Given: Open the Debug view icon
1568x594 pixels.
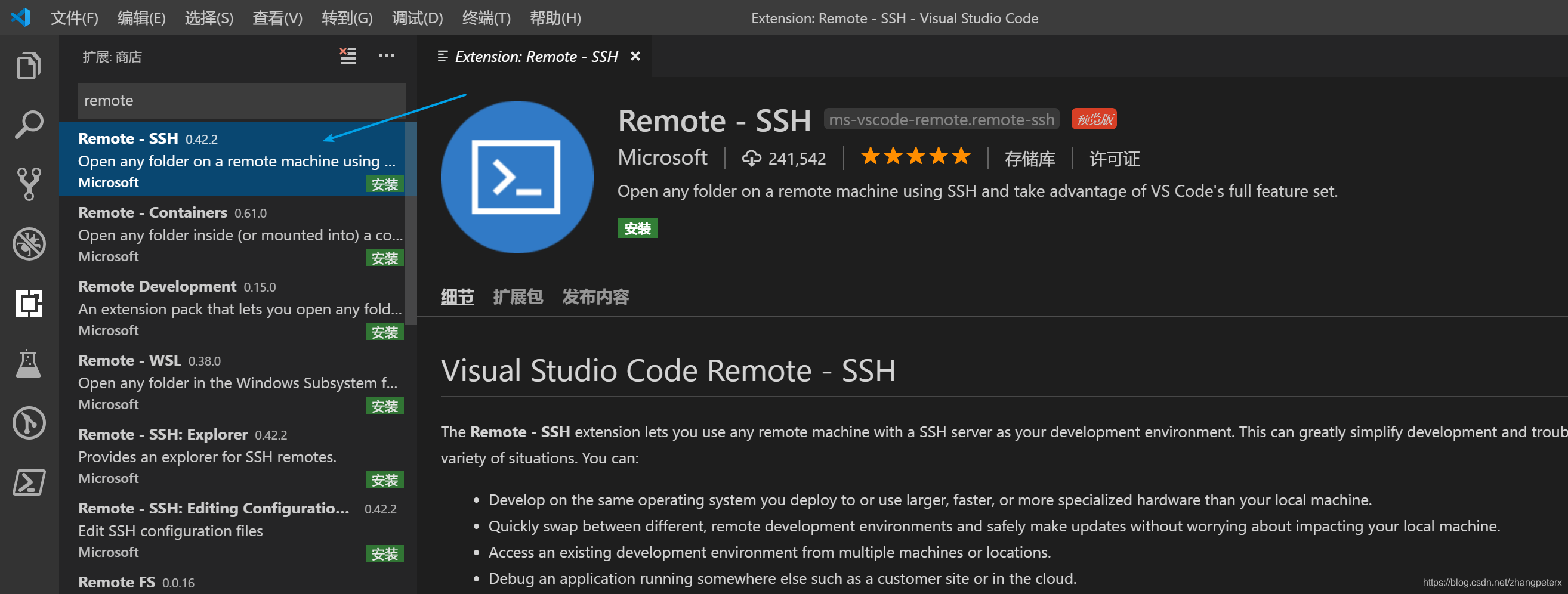Looking at the screenshot, I should [x=29, y=243].
